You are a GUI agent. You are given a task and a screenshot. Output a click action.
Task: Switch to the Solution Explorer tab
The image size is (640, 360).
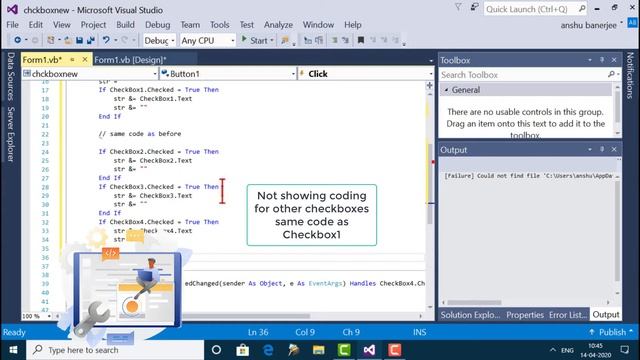(x=470, y=315)
